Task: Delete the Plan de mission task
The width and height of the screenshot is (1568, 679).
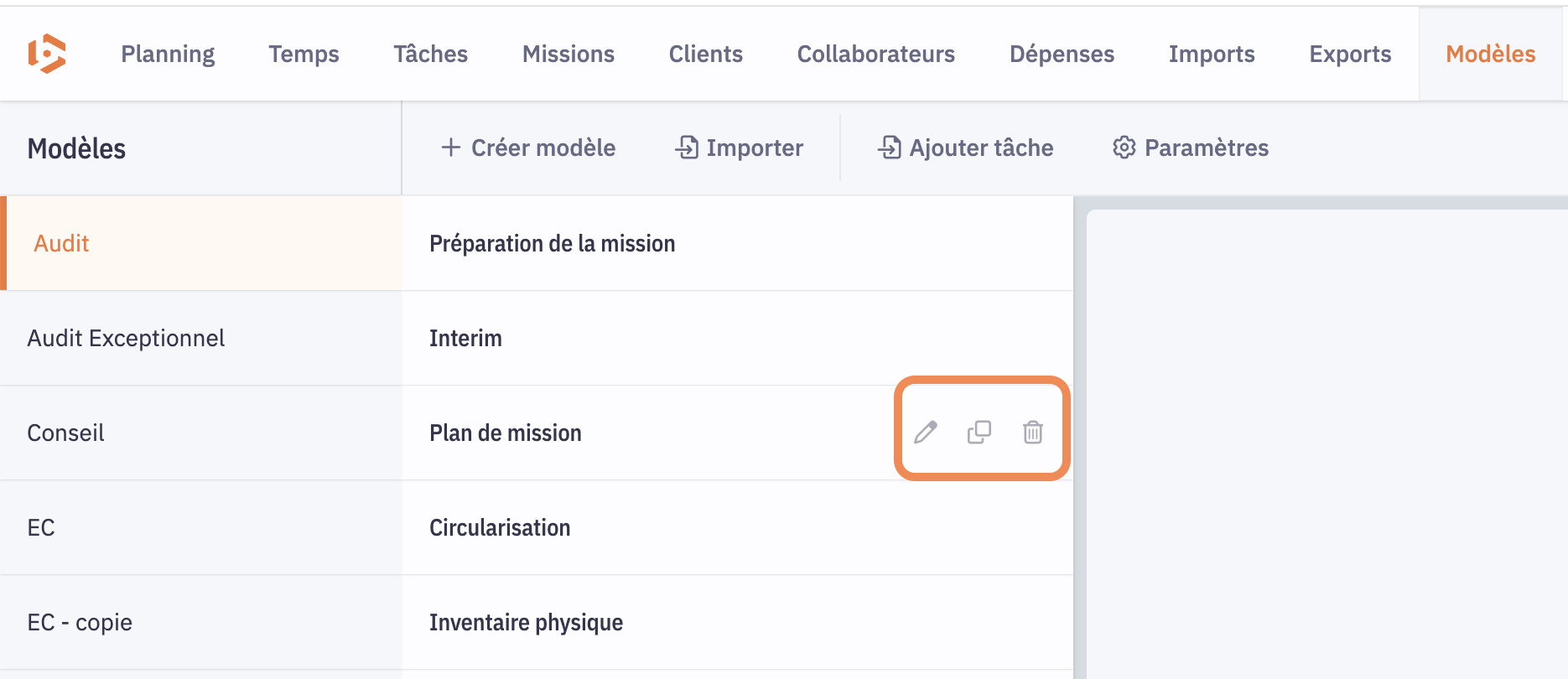Action: (x=1033, y=433)
